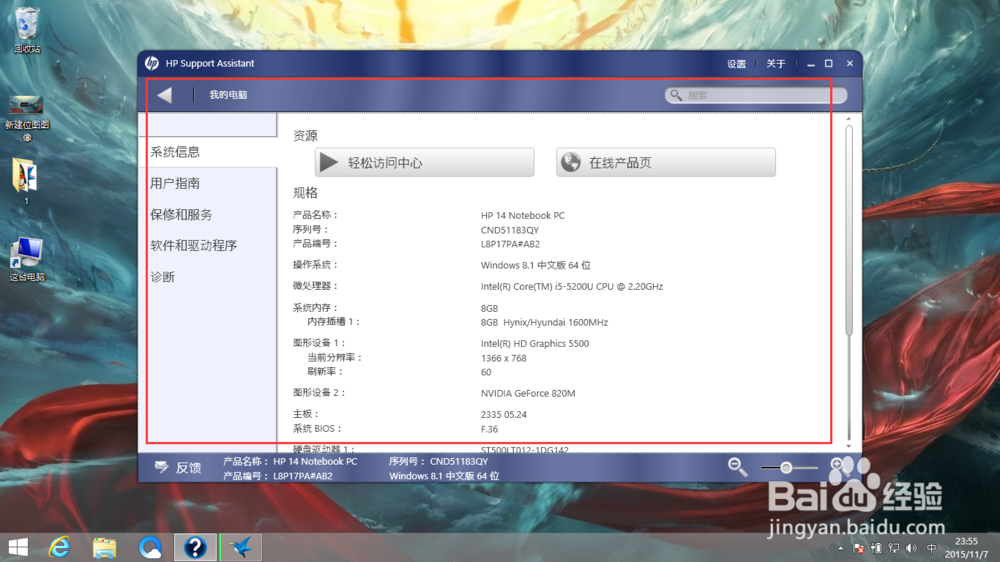Click the 资源 section heading
The image size is (1000, 562).
[x=305, y=135]
